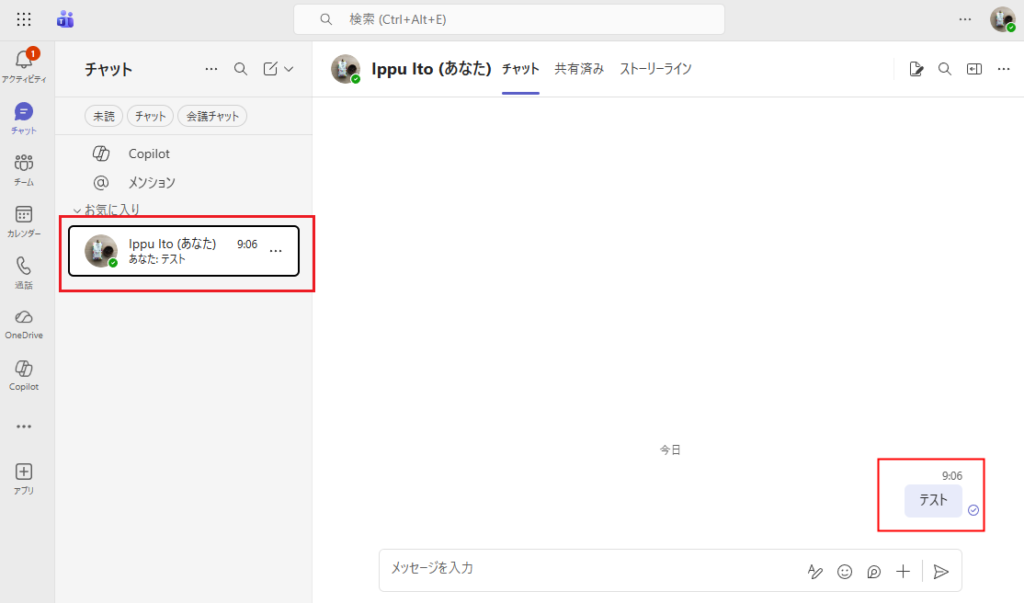Screen dimensions: 1024x603
Task: Open the ストーリーライン tab
Action: coord(657,69)
